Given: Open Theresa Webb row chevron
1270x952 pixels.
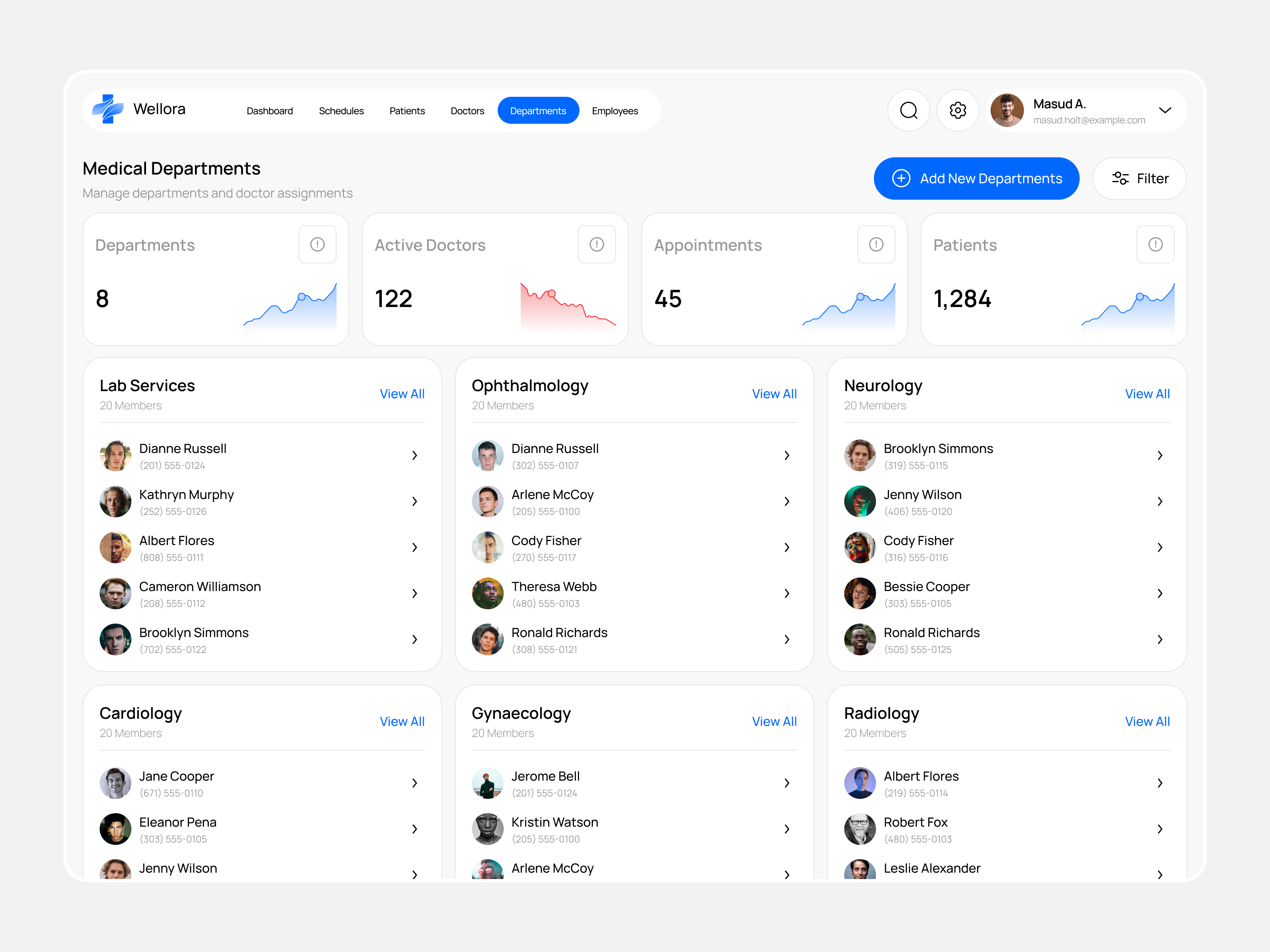Looking at the screenshot, I should pyautogui.click(x=787, y=593).
